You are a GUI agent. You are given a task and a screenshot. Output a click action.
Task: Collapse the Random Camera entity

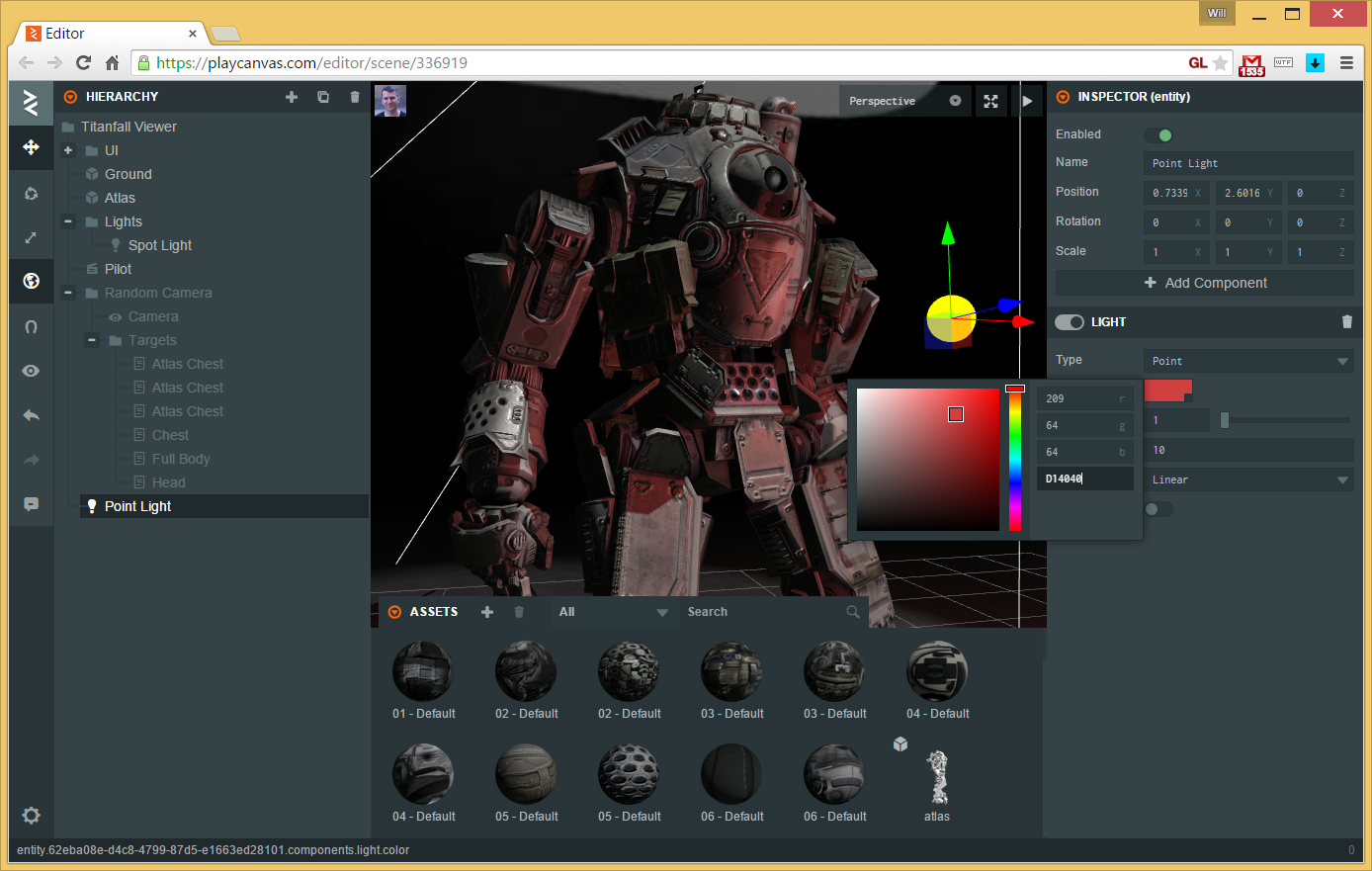68,293
